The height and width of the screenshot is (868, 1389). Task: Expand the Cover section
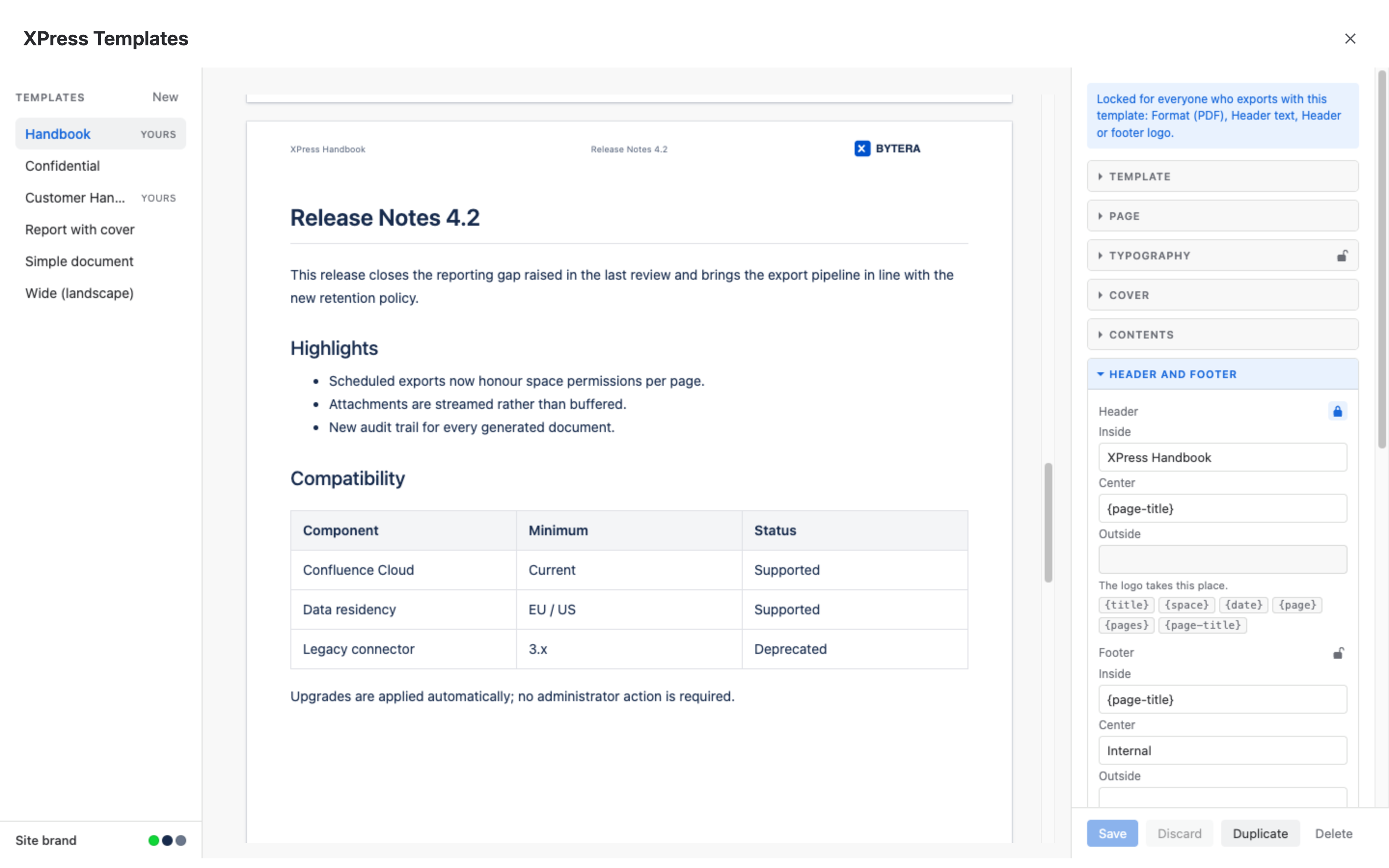tap(1223, 295)
